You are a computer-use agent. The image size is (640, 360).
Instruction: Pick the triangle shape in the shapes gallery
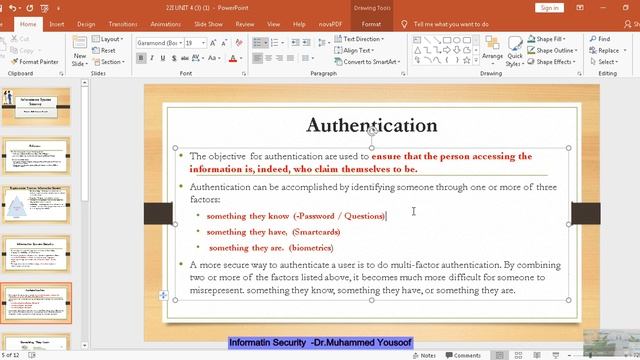tap(418, 50)
